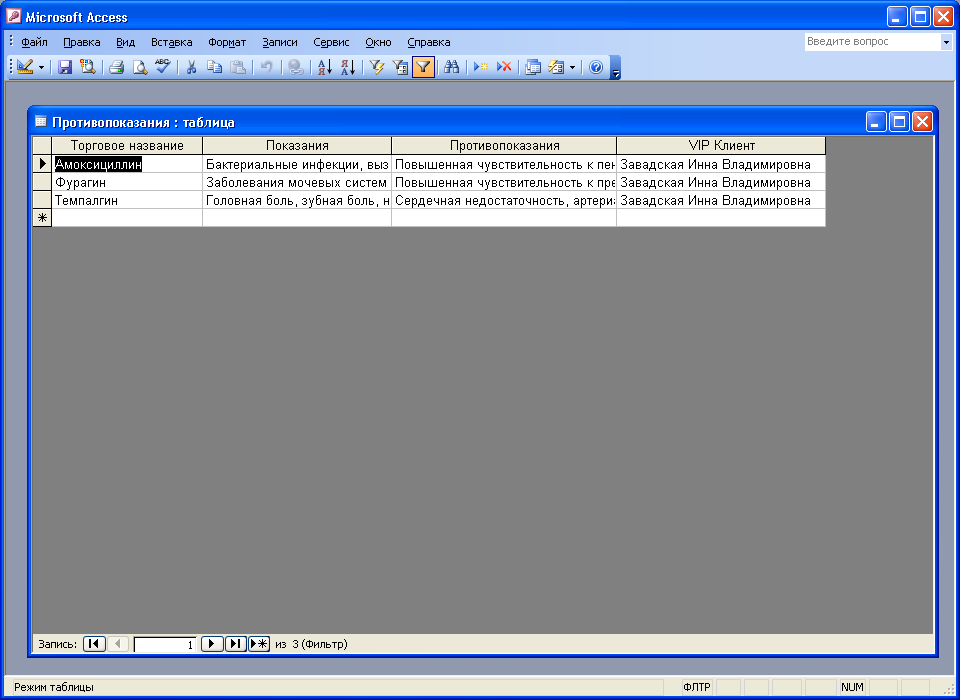This screenshot has height=700, width=960.
Task: Click the Undo arrow icon
Action: pyautogui.click(x=266, y=67)
